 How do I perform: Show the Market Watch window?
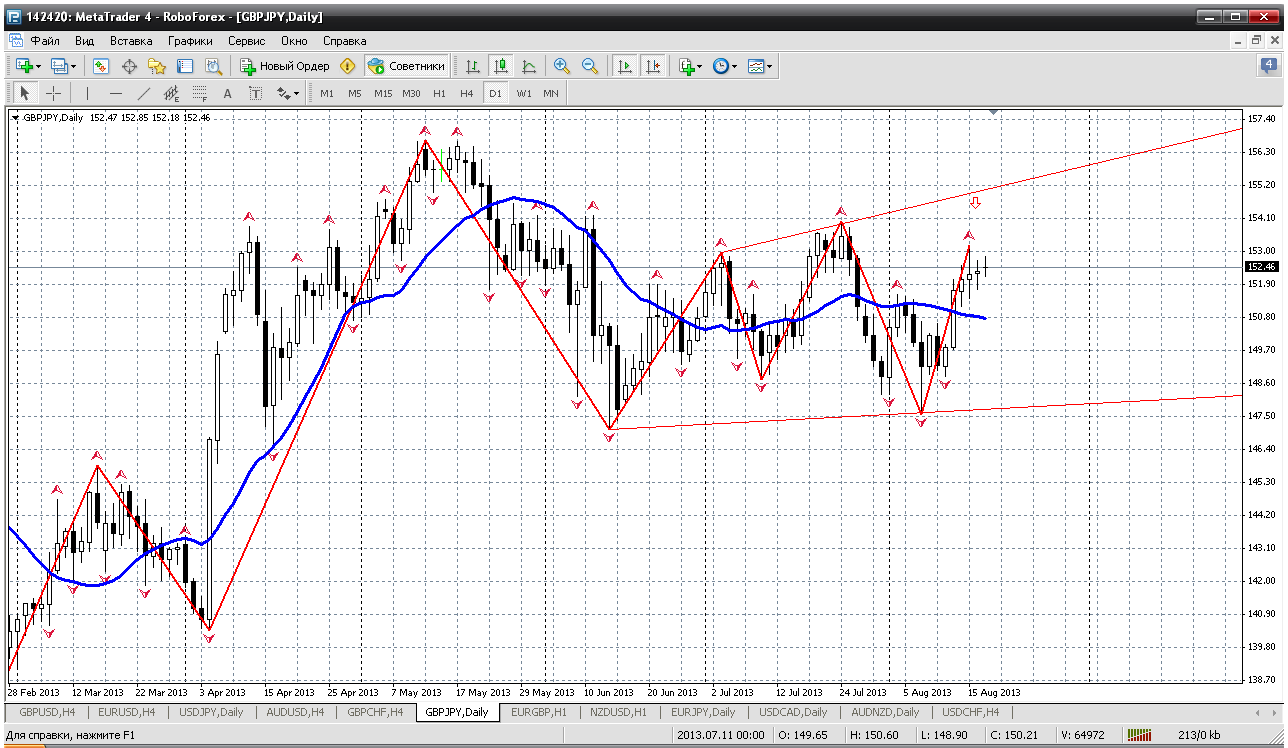coord(101,66)
